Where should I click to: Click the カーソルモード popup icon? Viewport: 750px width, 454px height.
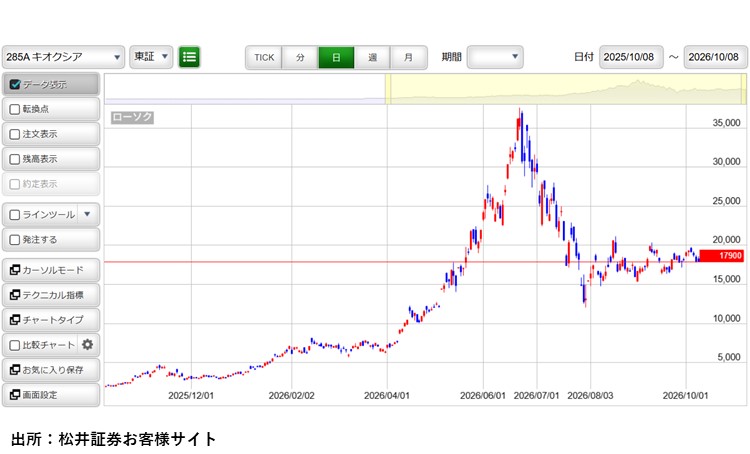(x=15, y=270)
